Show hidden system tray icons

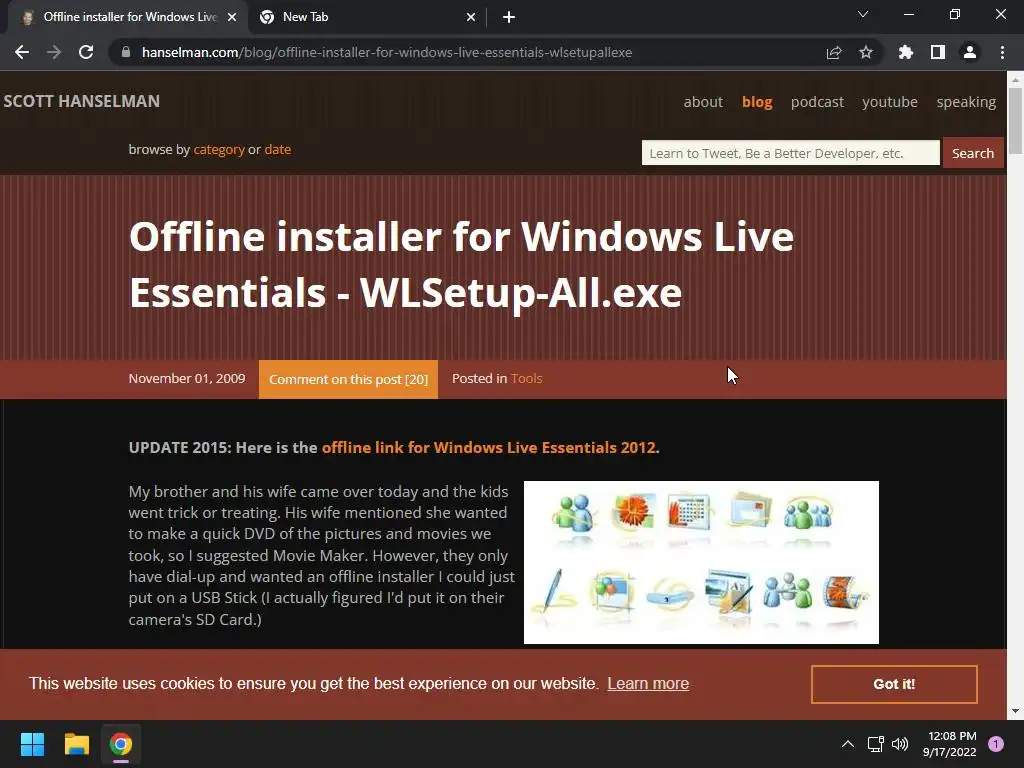point(848,744)
